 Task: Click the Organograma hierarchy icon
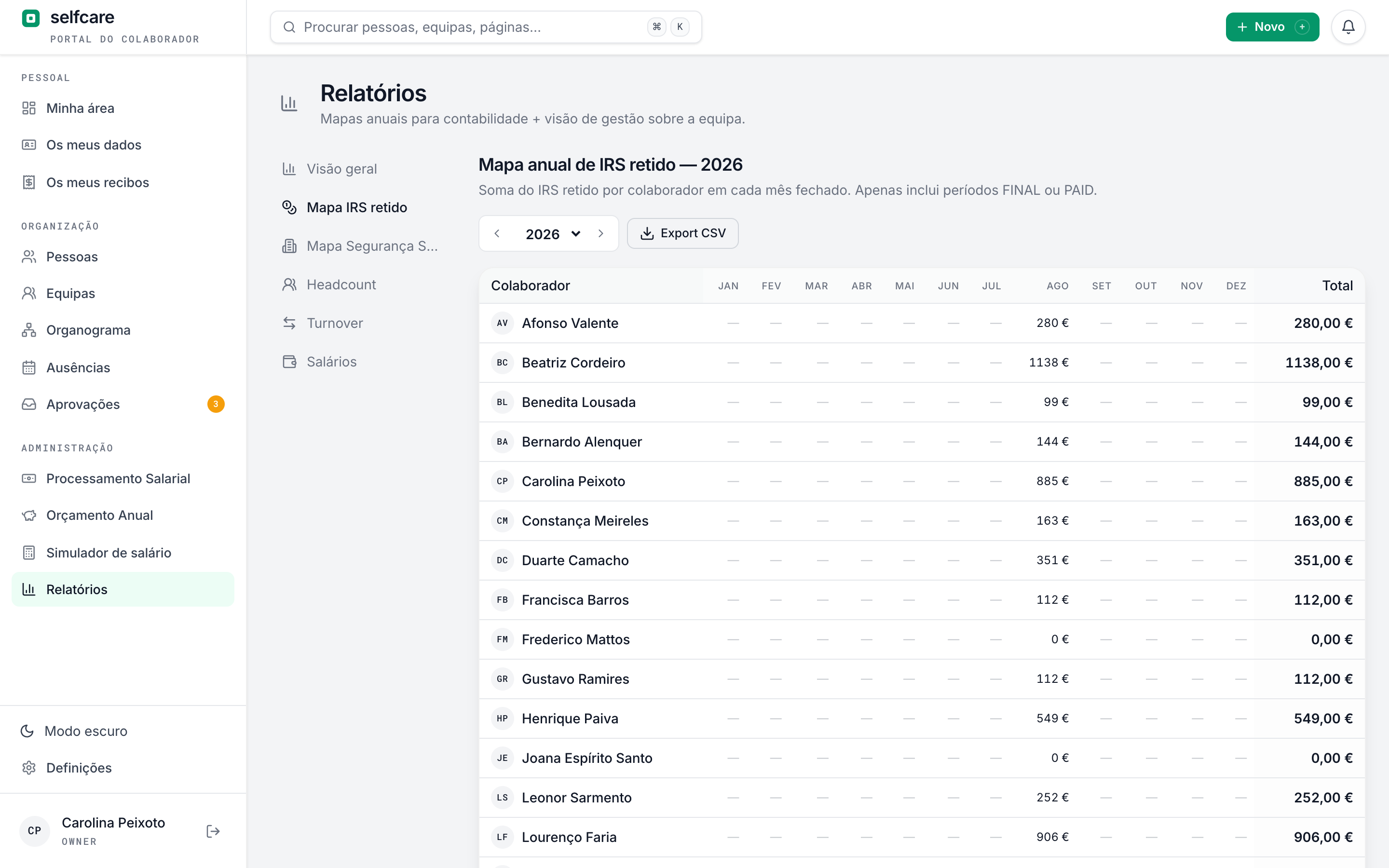pos(29,330)
